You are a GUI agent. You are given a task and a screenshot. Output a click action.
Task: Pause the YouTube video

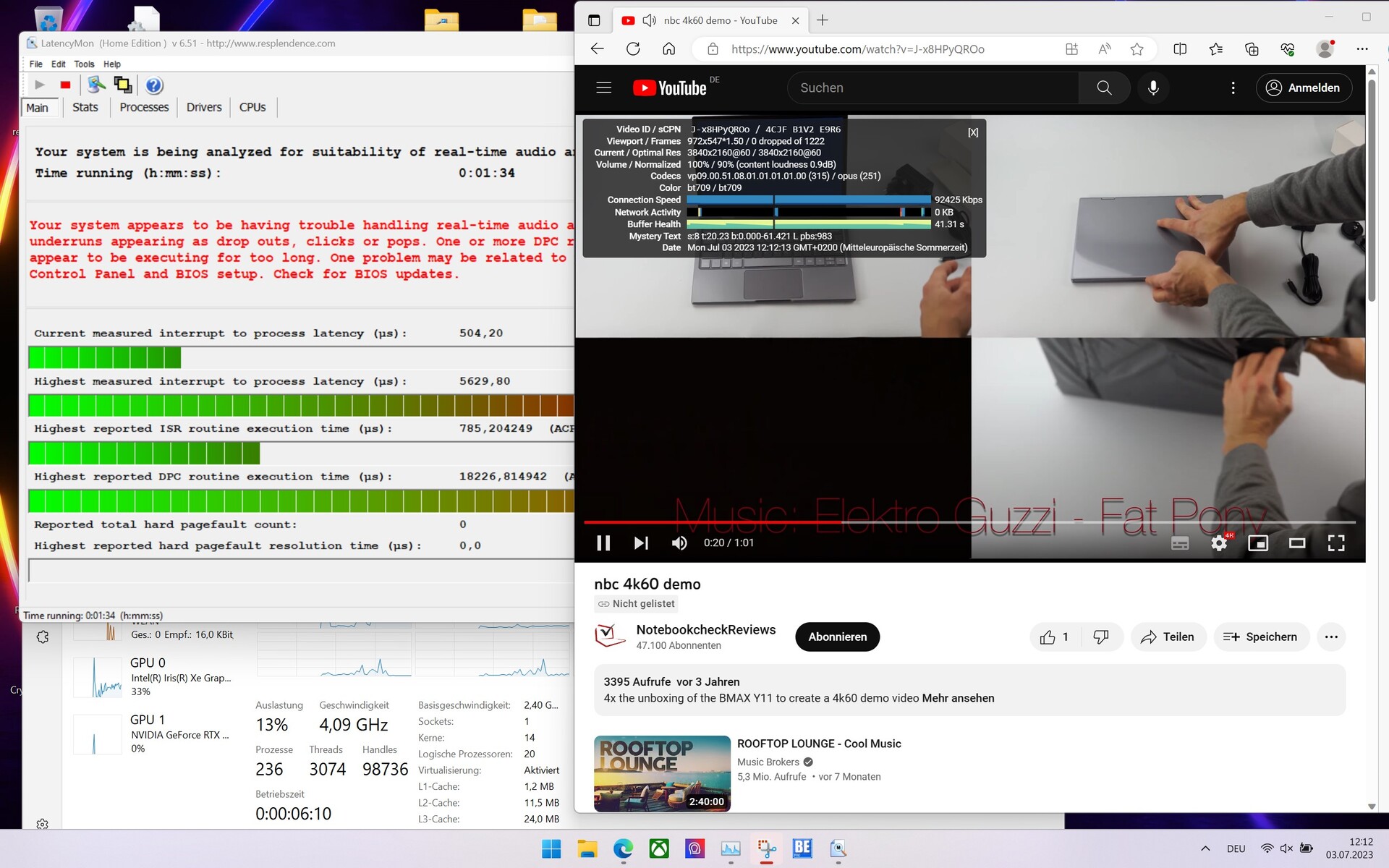tap(603, 542)
